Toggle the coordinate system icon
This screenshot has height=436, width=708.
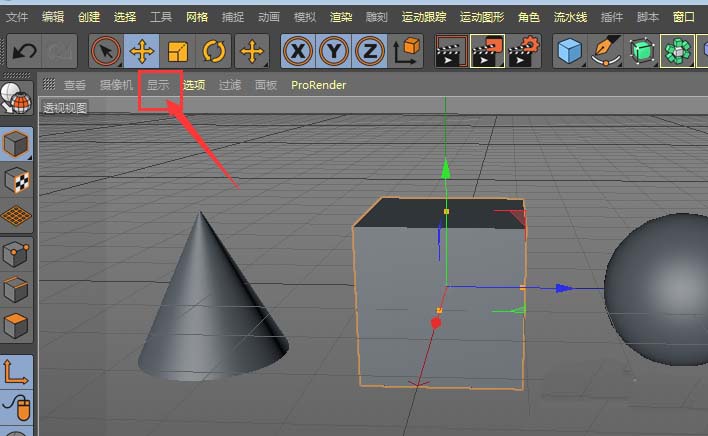tap(406, 51)
